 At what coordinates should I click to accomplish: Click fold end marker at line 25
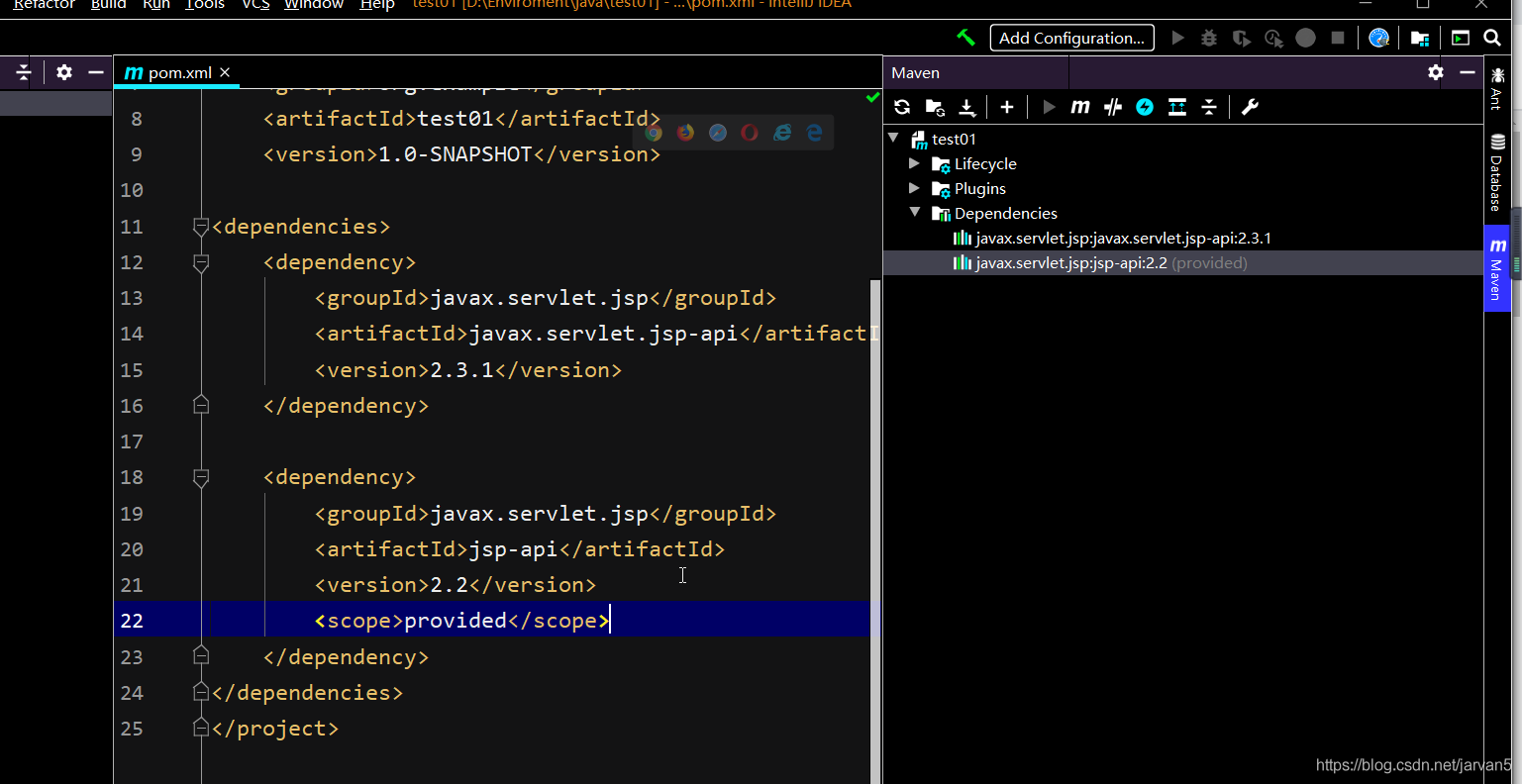click(201, 728)
